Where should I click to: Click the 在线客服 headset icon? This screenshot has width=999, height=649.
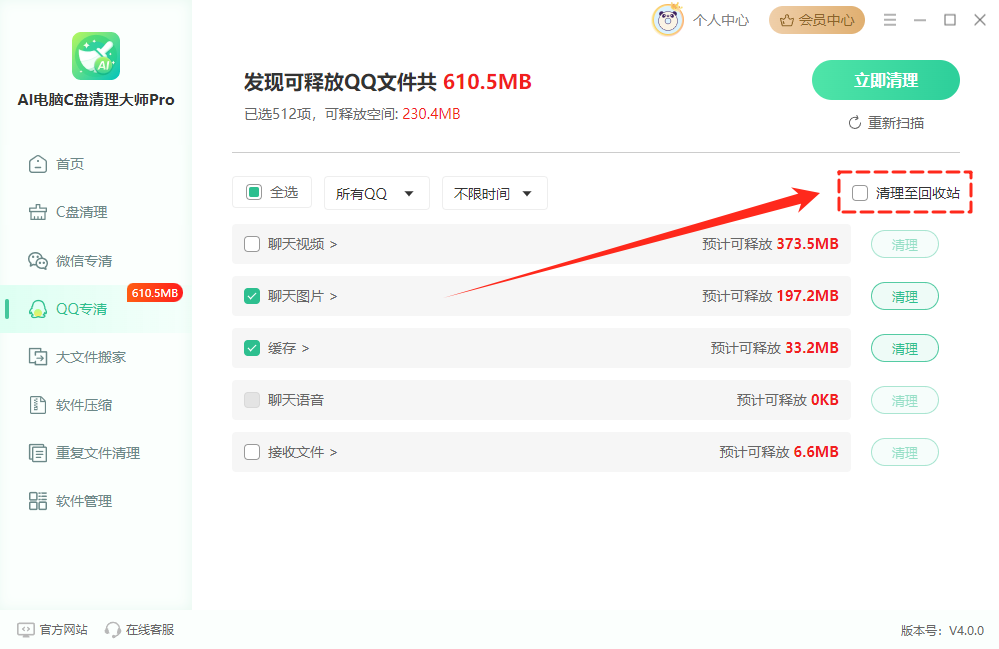[x=112, y=630]
